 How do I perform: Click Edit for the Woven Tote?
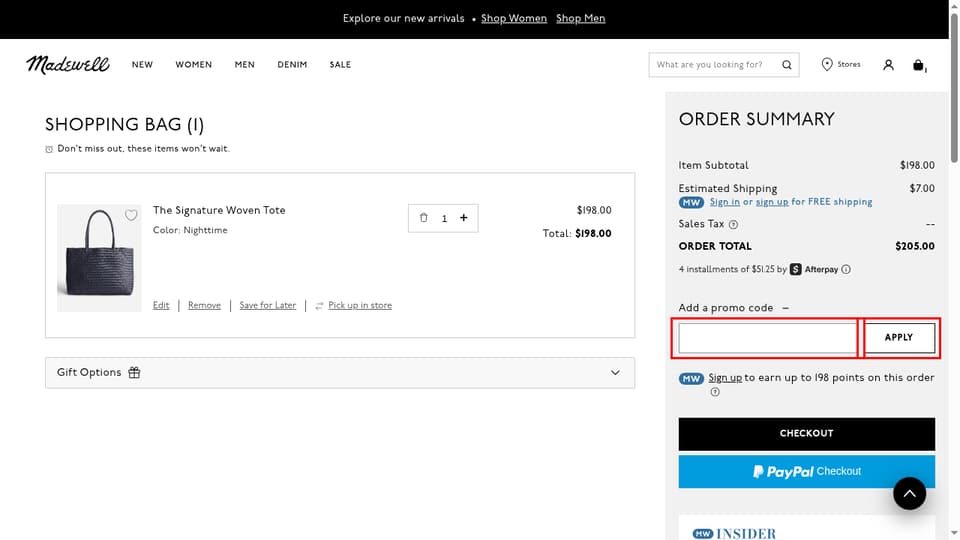pyautogui.click(x=161, y=306)
